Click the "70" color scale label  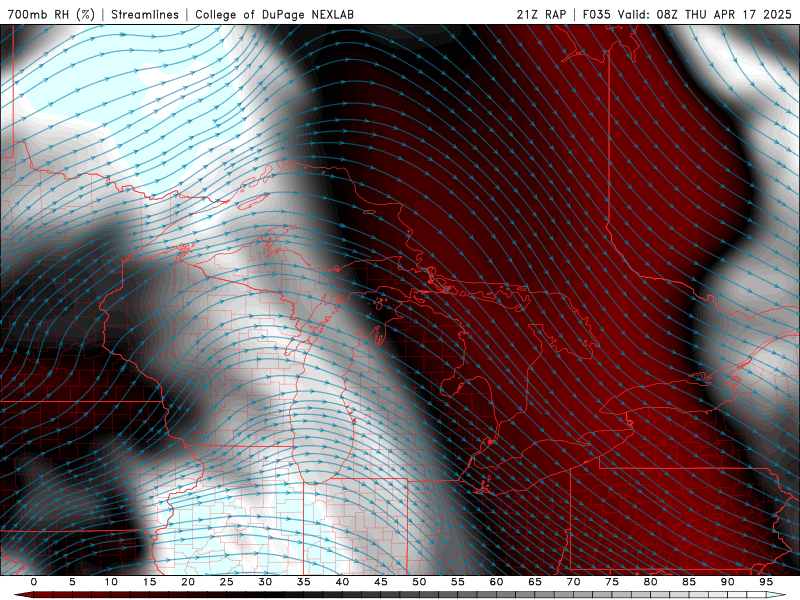click(573, 582)
